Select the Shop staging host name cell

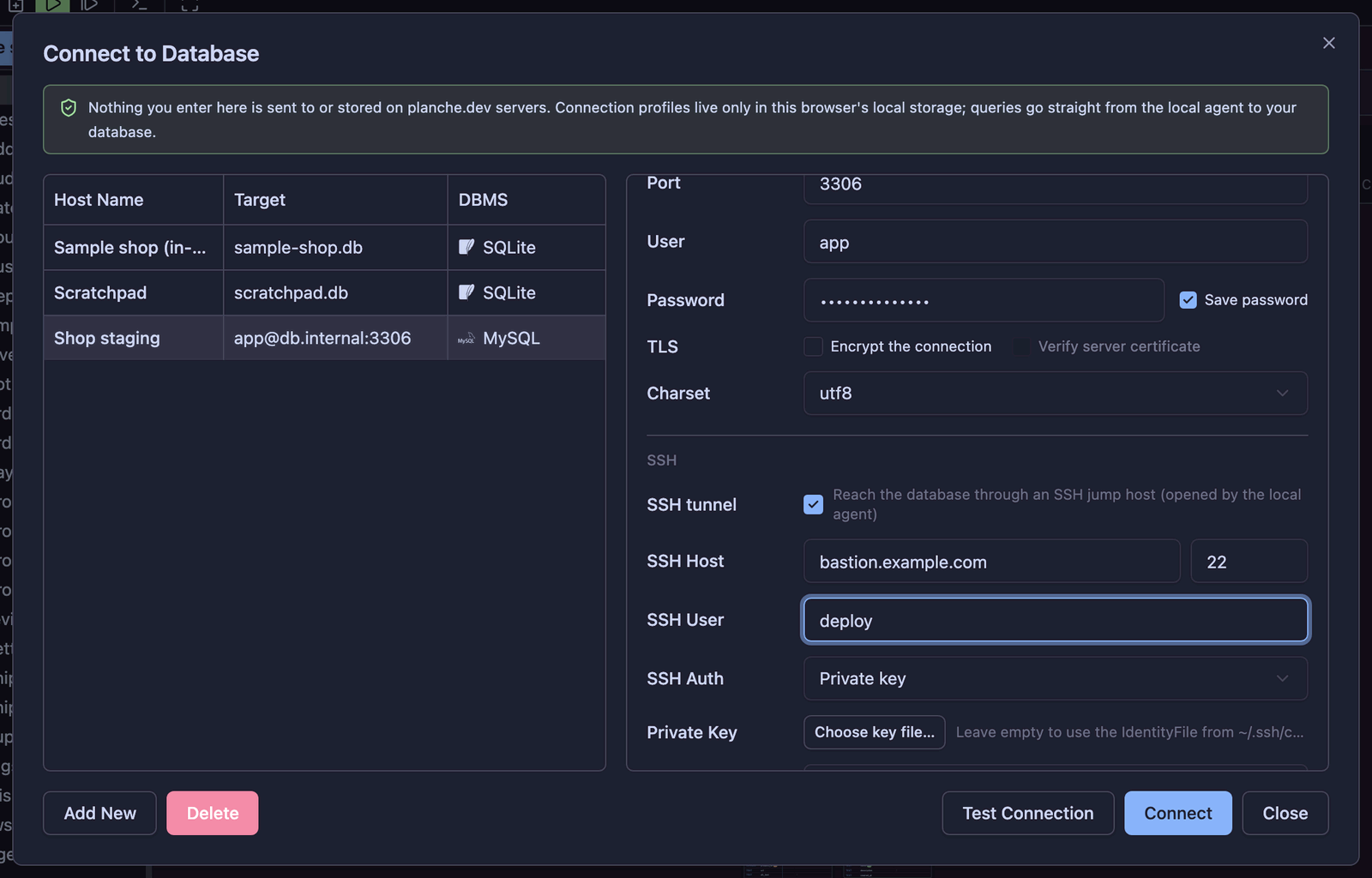coord(133,338)
